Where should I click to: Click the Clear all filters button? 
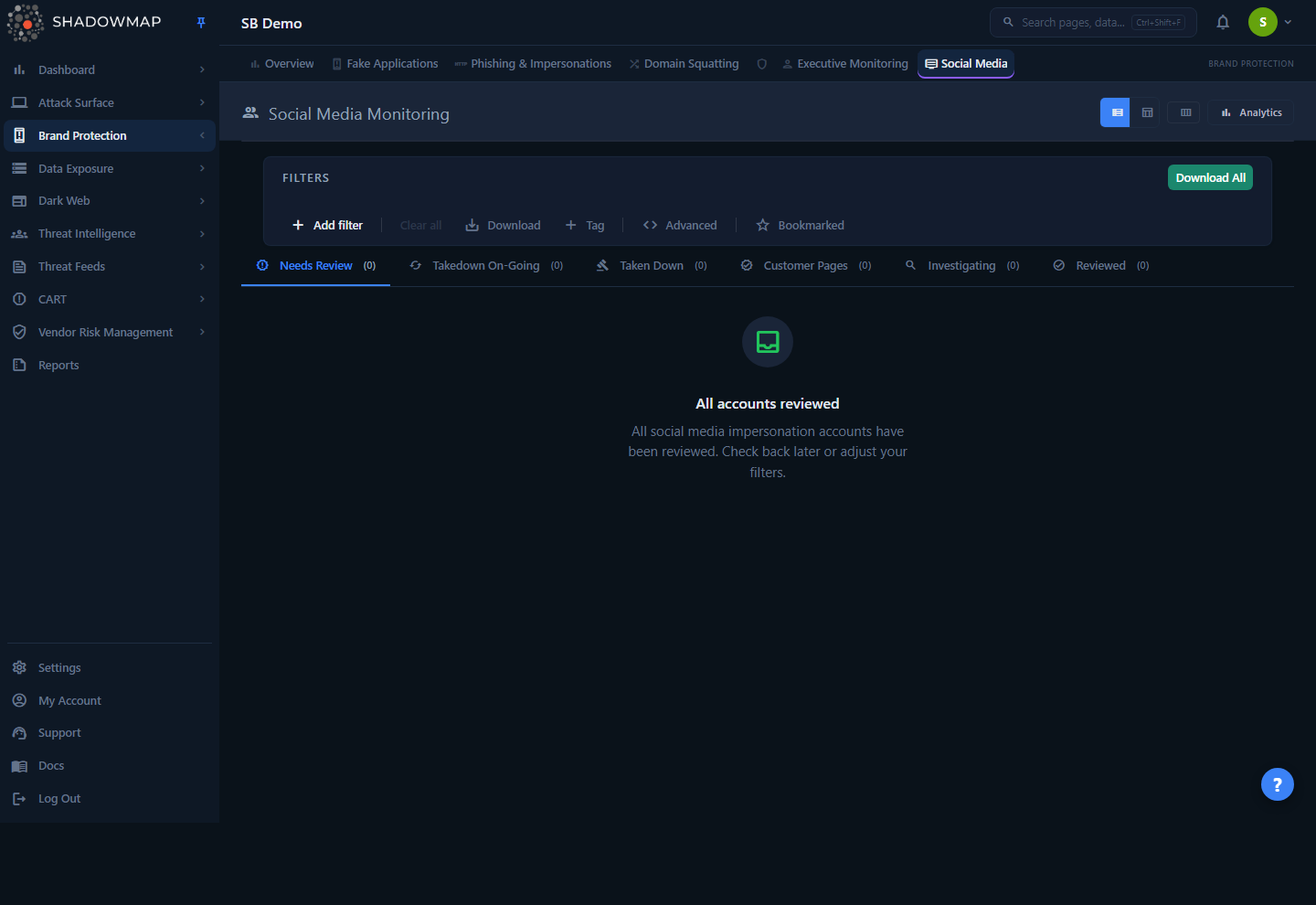coord(420,225)
